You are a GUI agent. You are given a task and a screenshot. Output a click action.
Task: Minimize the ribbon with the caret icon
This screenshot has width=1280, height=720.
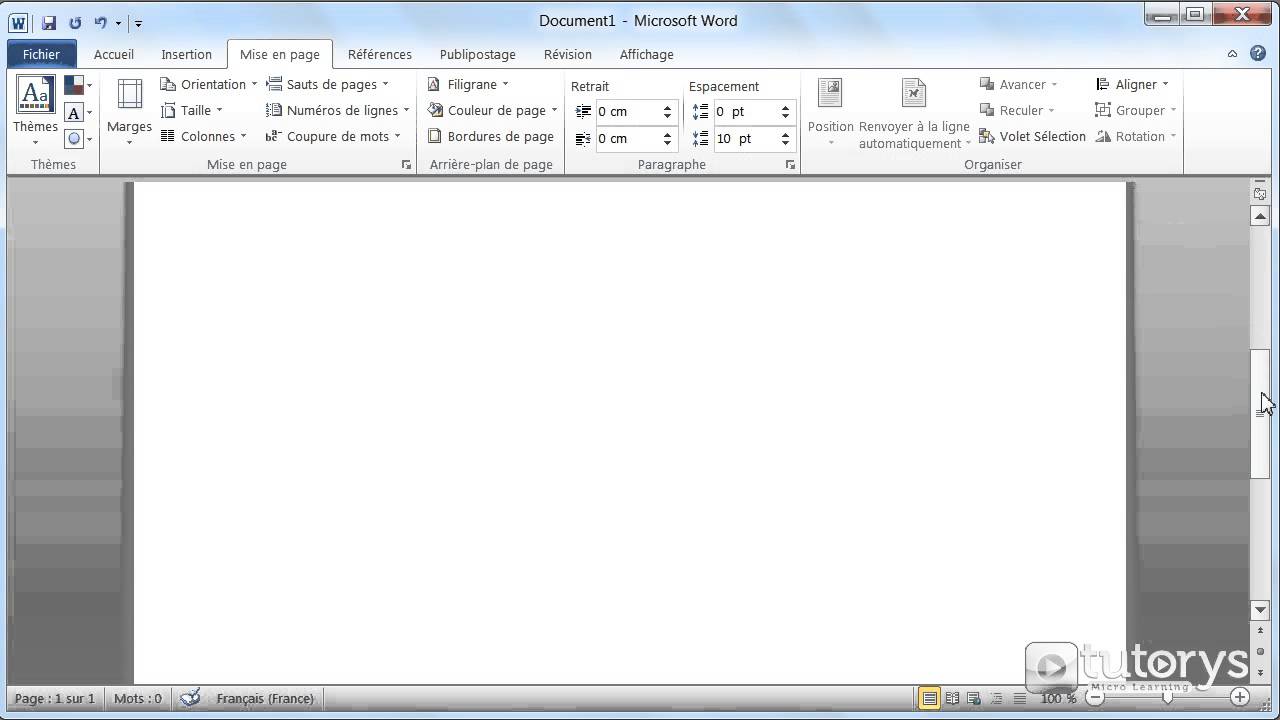coord(1234,54)
